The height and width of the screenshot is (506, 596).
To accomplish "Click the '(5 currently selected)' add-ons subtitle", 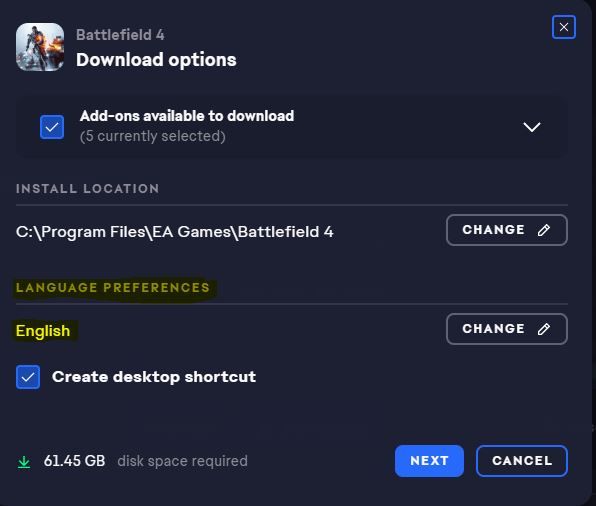I will (153, 136).
